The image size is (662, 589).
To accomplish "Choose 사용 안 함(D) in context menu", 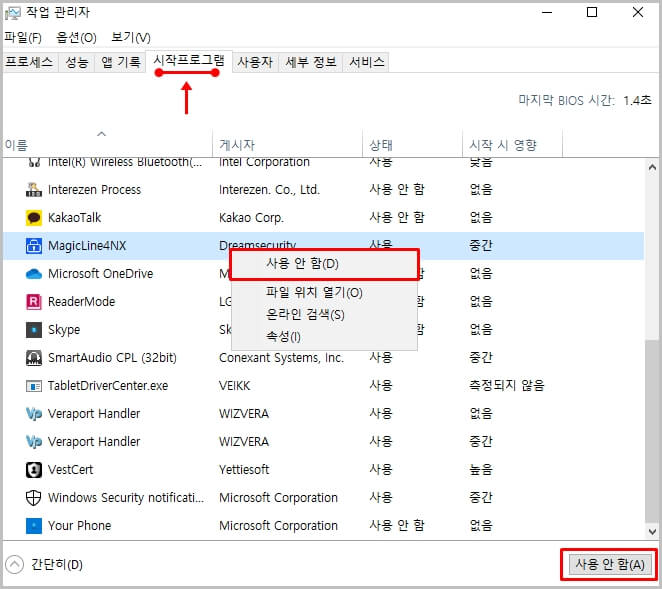I will 324,264.
